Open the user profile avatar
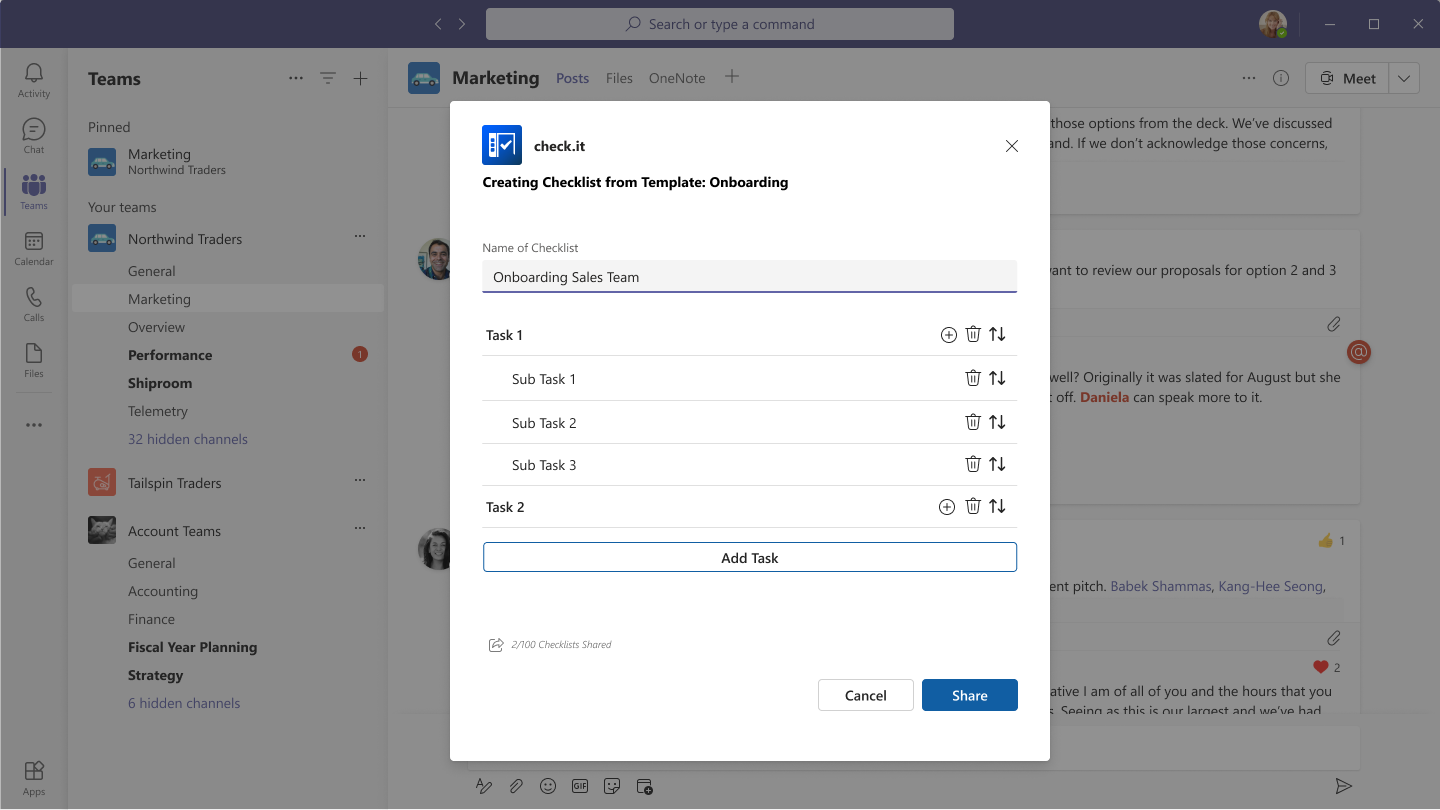Viewport: 1440px width, 810px height. (x=1273, y=24)
